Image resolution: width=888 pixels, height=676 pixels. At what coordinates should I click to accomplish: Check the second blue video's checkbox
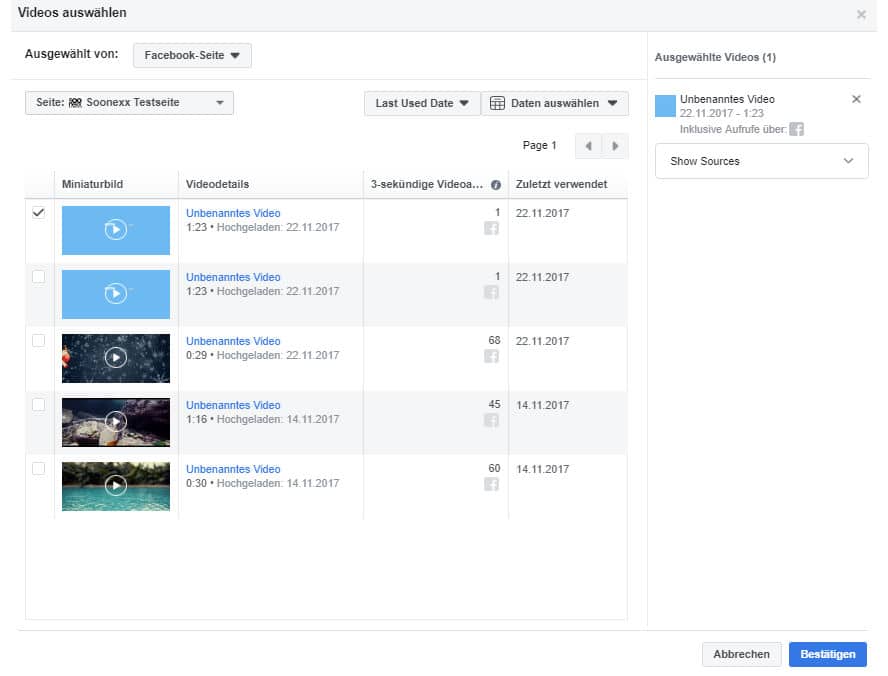pos(39,277)
